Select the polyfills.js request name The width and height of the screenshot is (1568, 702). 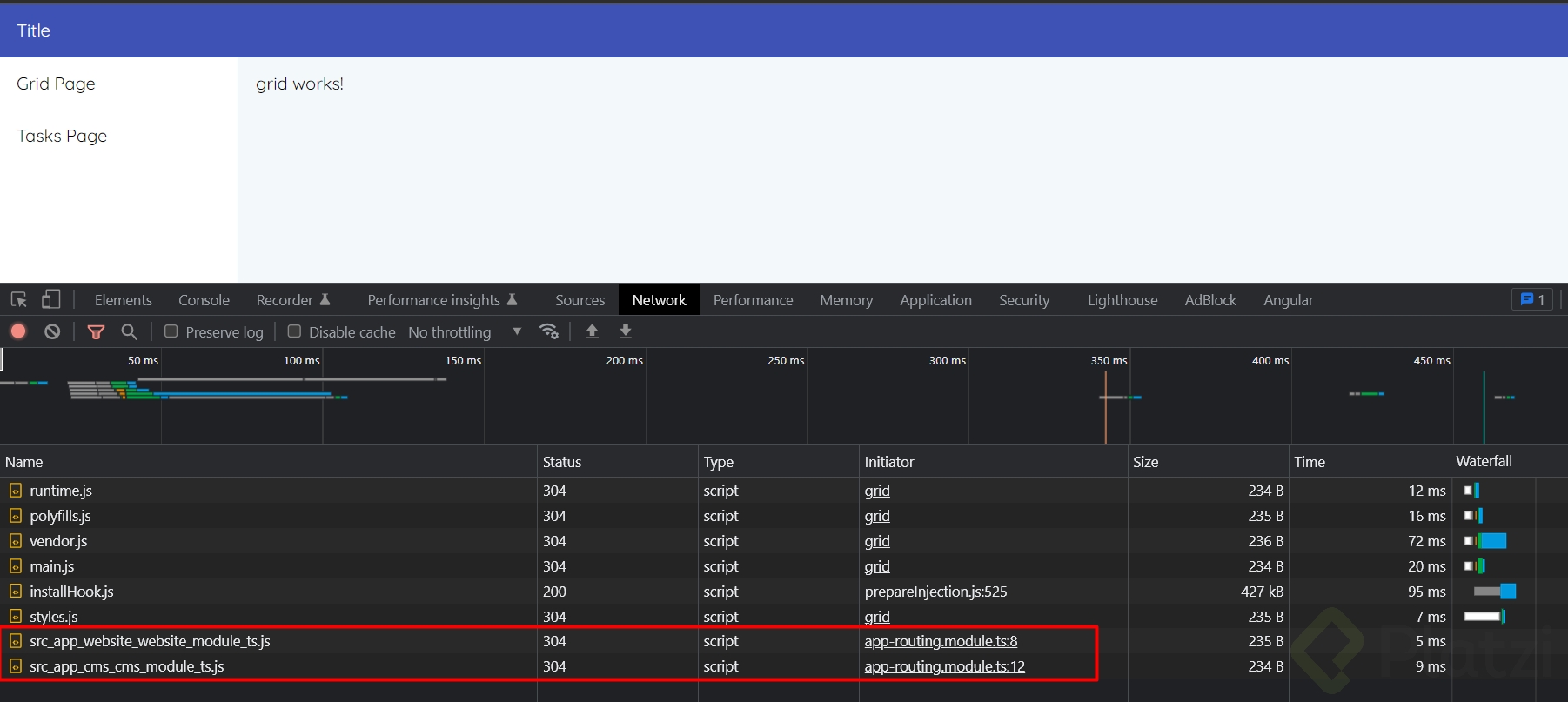60,516
